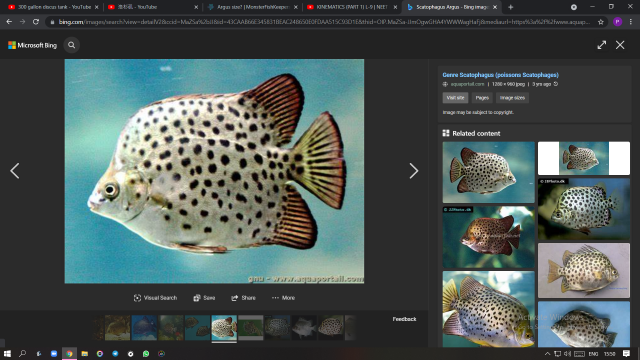Open related image of large yellow-finned scat
Viewport: 640px width, 360px height.
point(489,309)
